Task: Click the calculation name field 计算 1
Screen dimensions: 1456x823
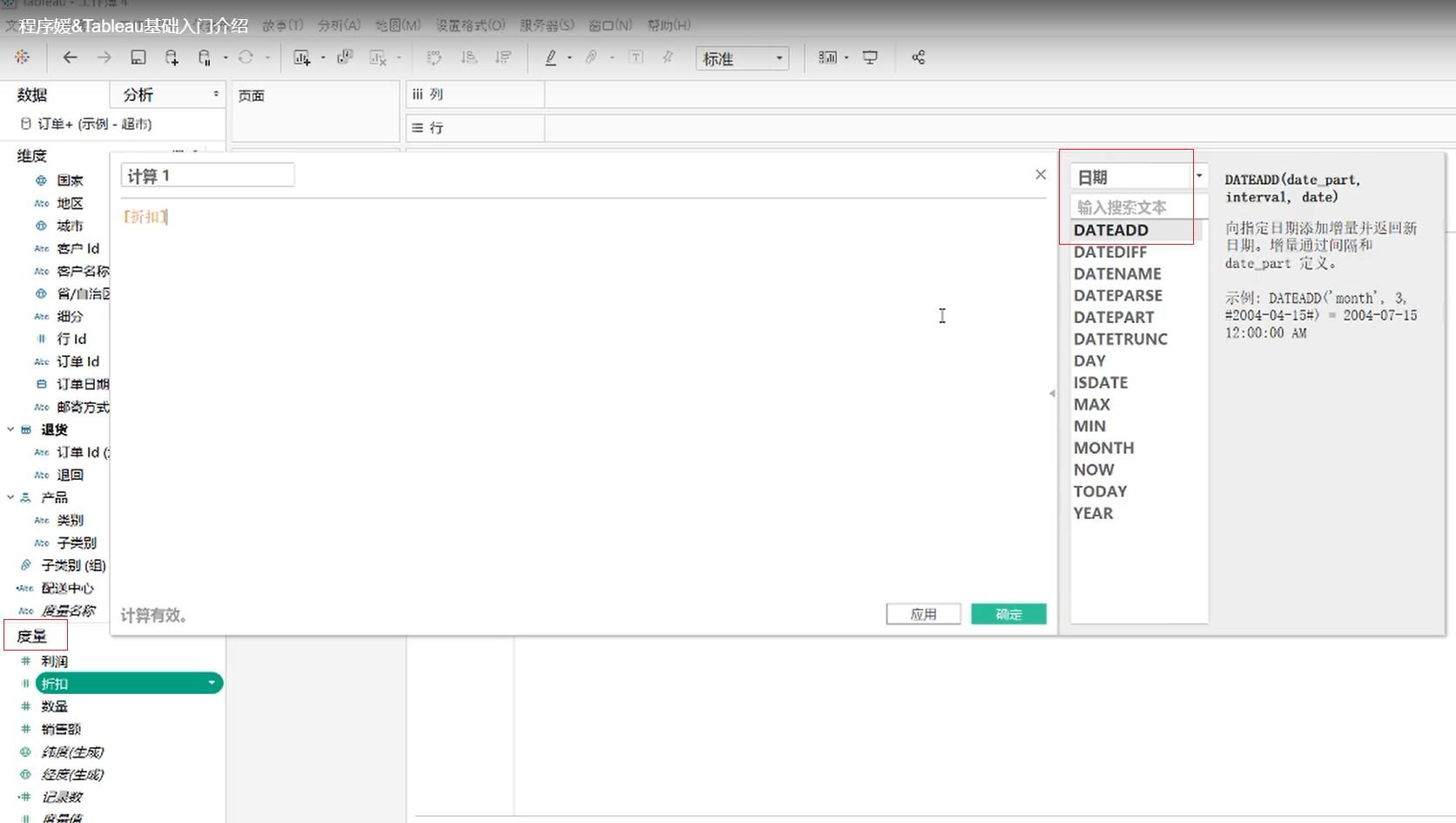Action: [207, 175]
